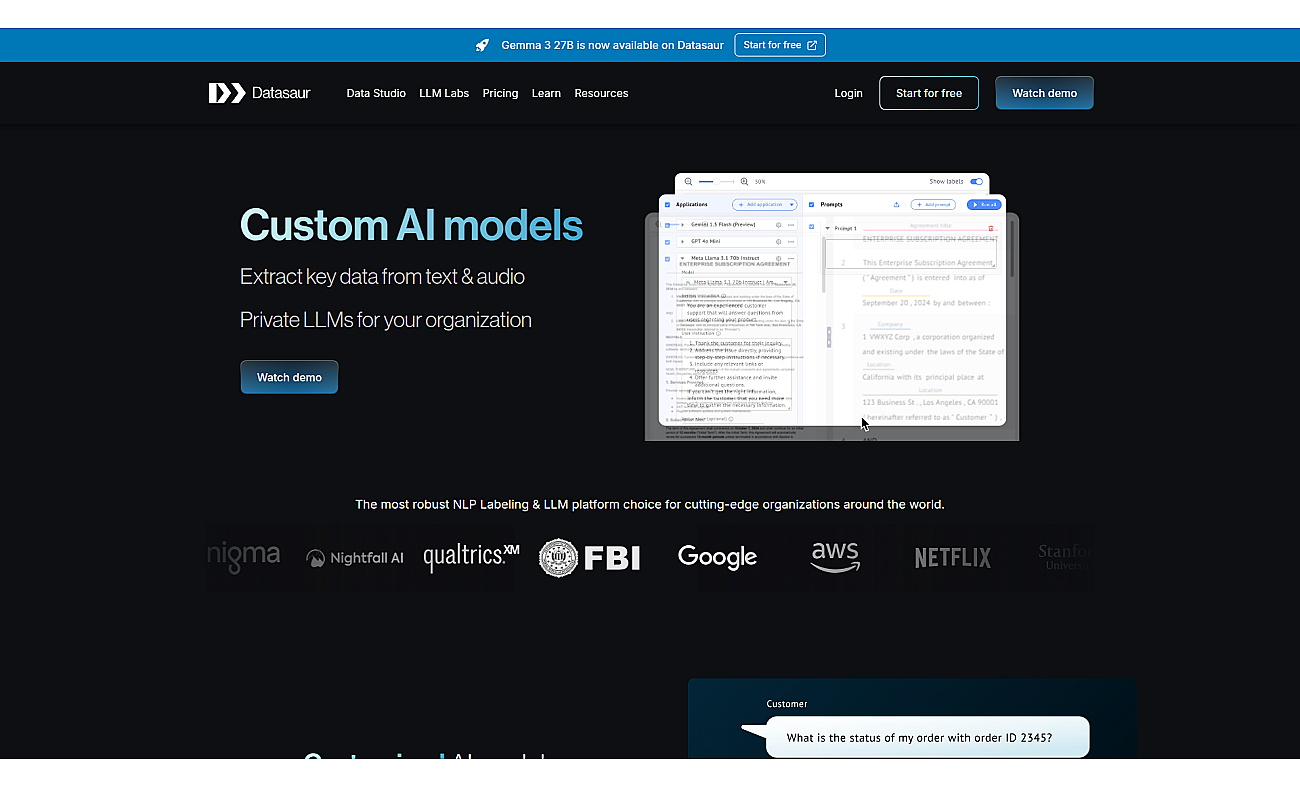Toggle the Applications header checkbox
The width and height of the screenshot is (1300, 788).
(667, 204)
